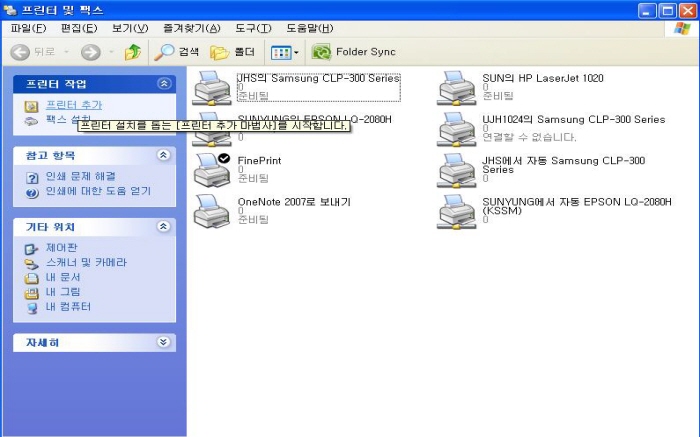The image size is (700, 437).
Task: Click the 내 그림 pictures icon
Action: tap(31, 293)
